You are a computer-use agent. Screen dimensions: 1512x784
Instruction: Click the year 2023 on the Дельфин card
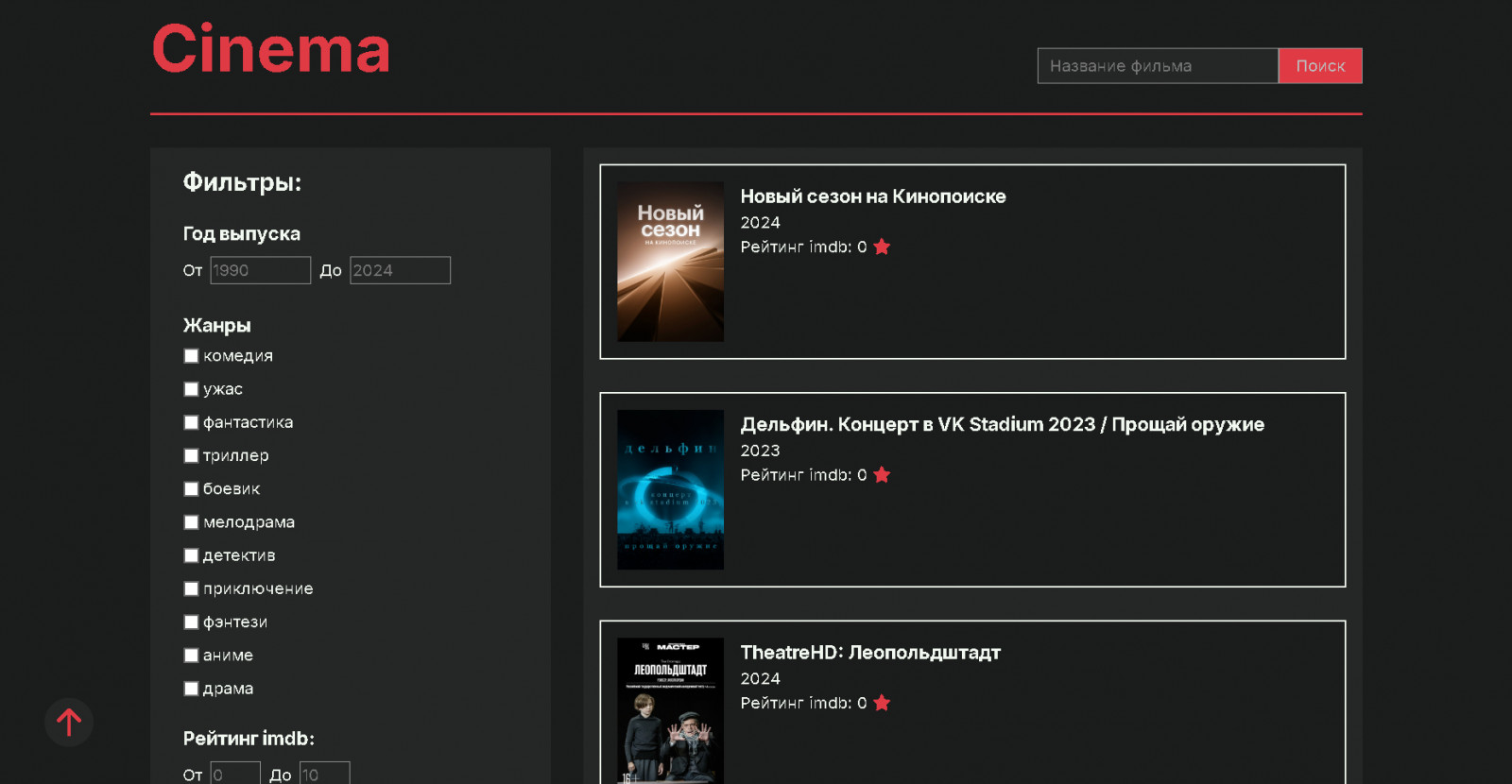point(760,451)
